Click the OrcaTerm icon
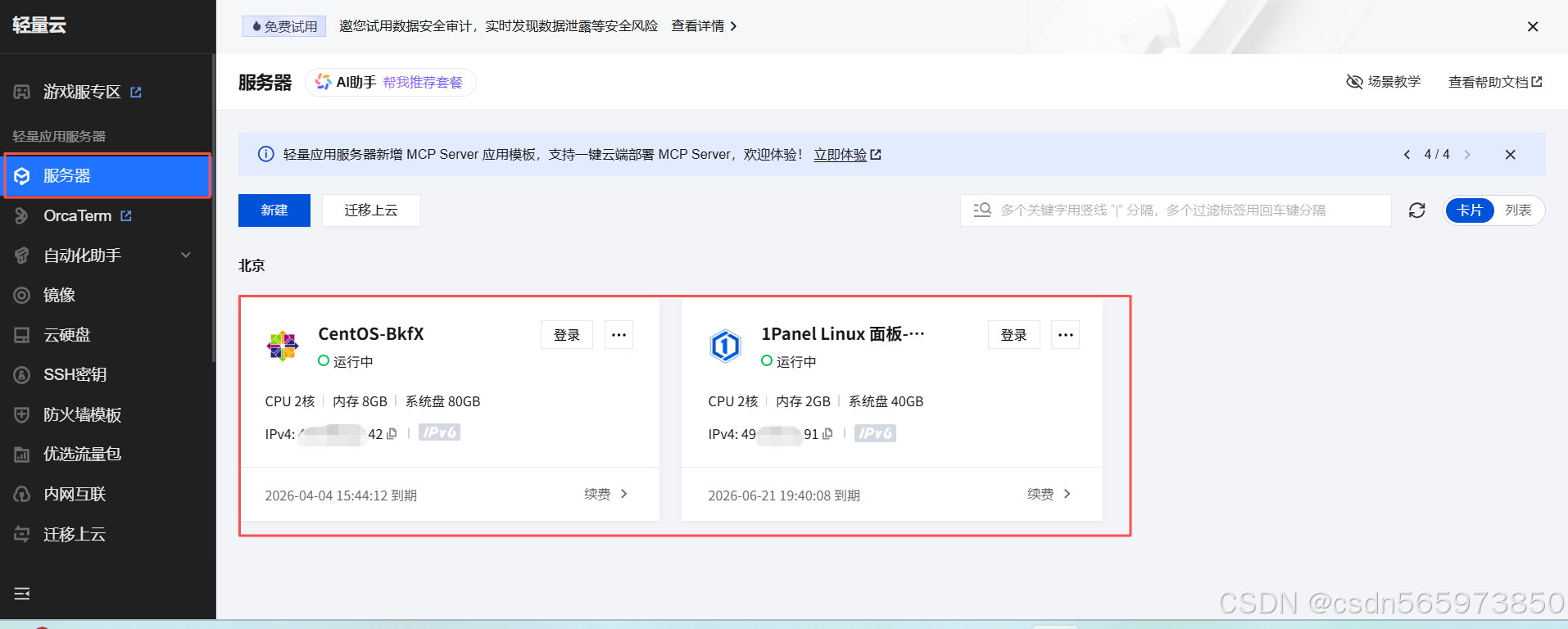Viewport: 1568px width, 629px height. pyautogui.click(x=22, y=215)
